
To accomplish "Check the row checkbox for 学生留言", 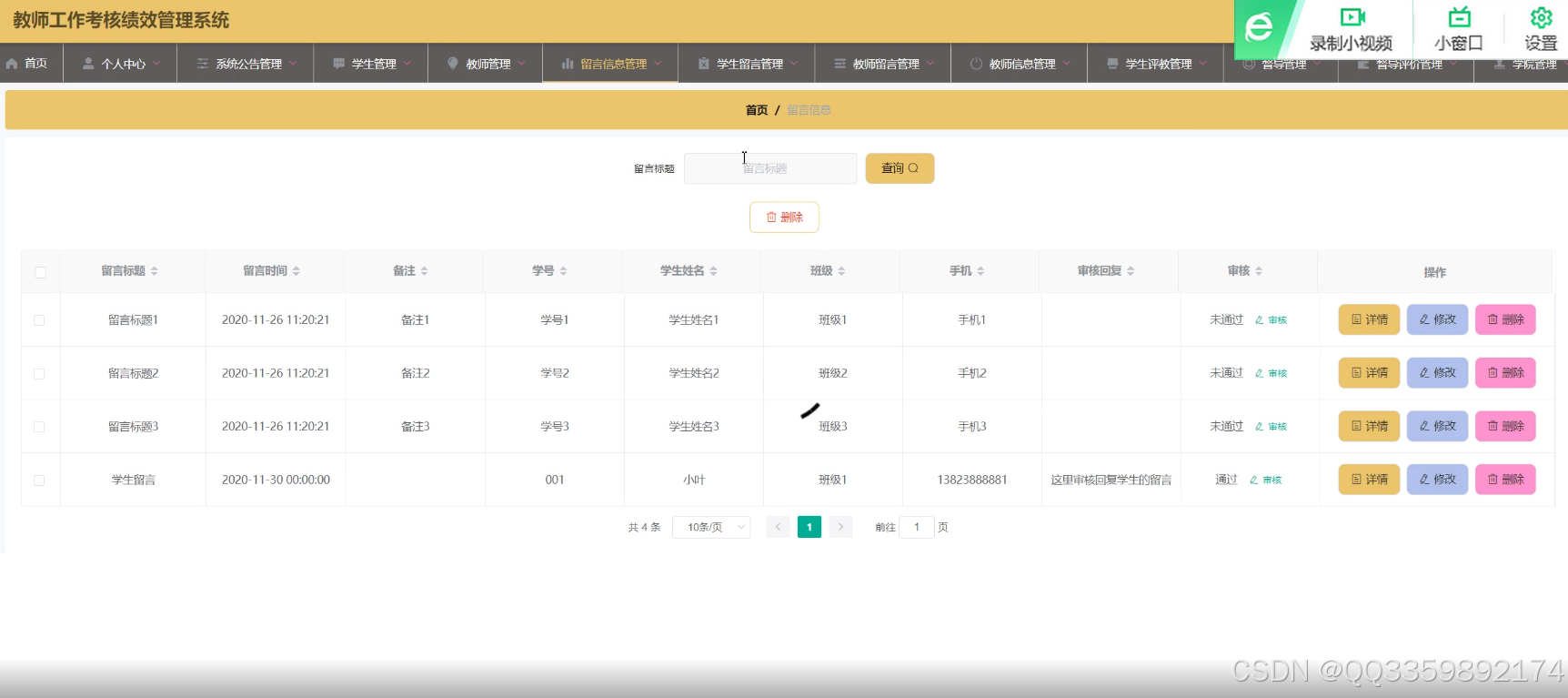I will click(39, 481).
